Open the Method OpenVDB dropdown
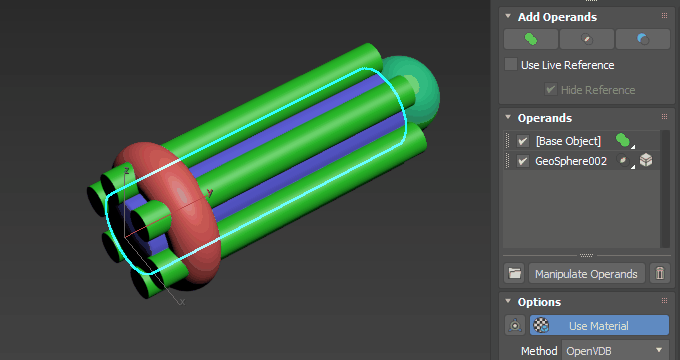The width and height of the screenshot is (680, 360). pos(615,350)
